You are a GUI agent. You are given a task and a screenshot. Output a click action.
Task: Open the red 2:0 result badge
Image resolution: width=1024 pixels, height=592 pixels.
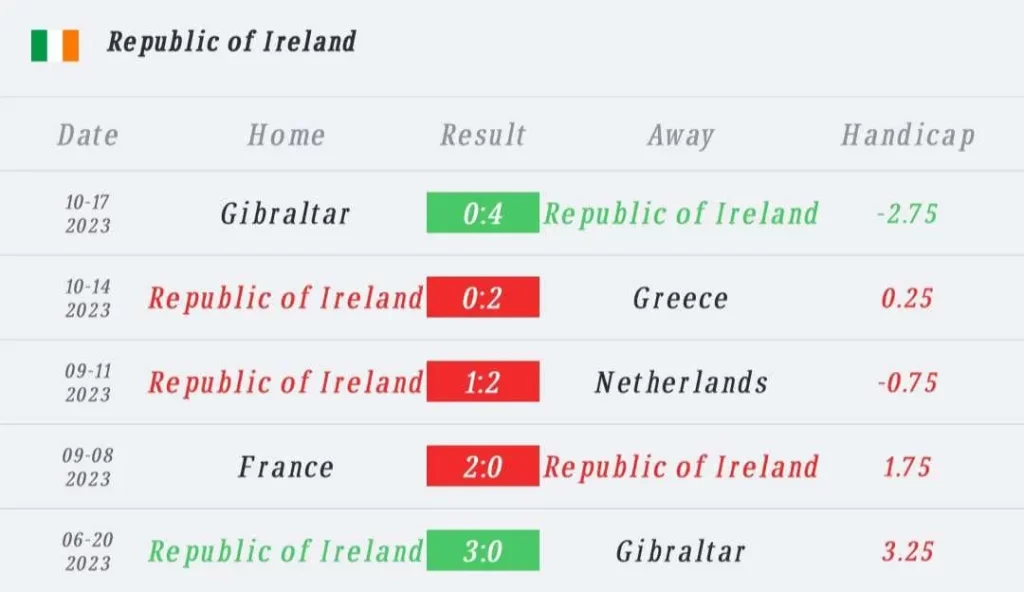click(x=483, y=465)
